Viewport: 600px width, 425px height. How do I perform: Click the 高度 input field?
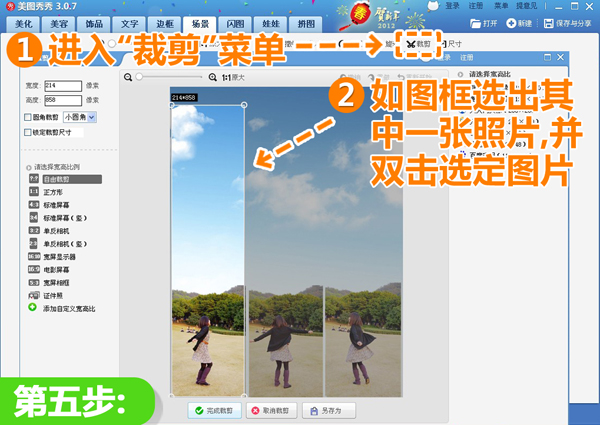click(x=63, y=100)
